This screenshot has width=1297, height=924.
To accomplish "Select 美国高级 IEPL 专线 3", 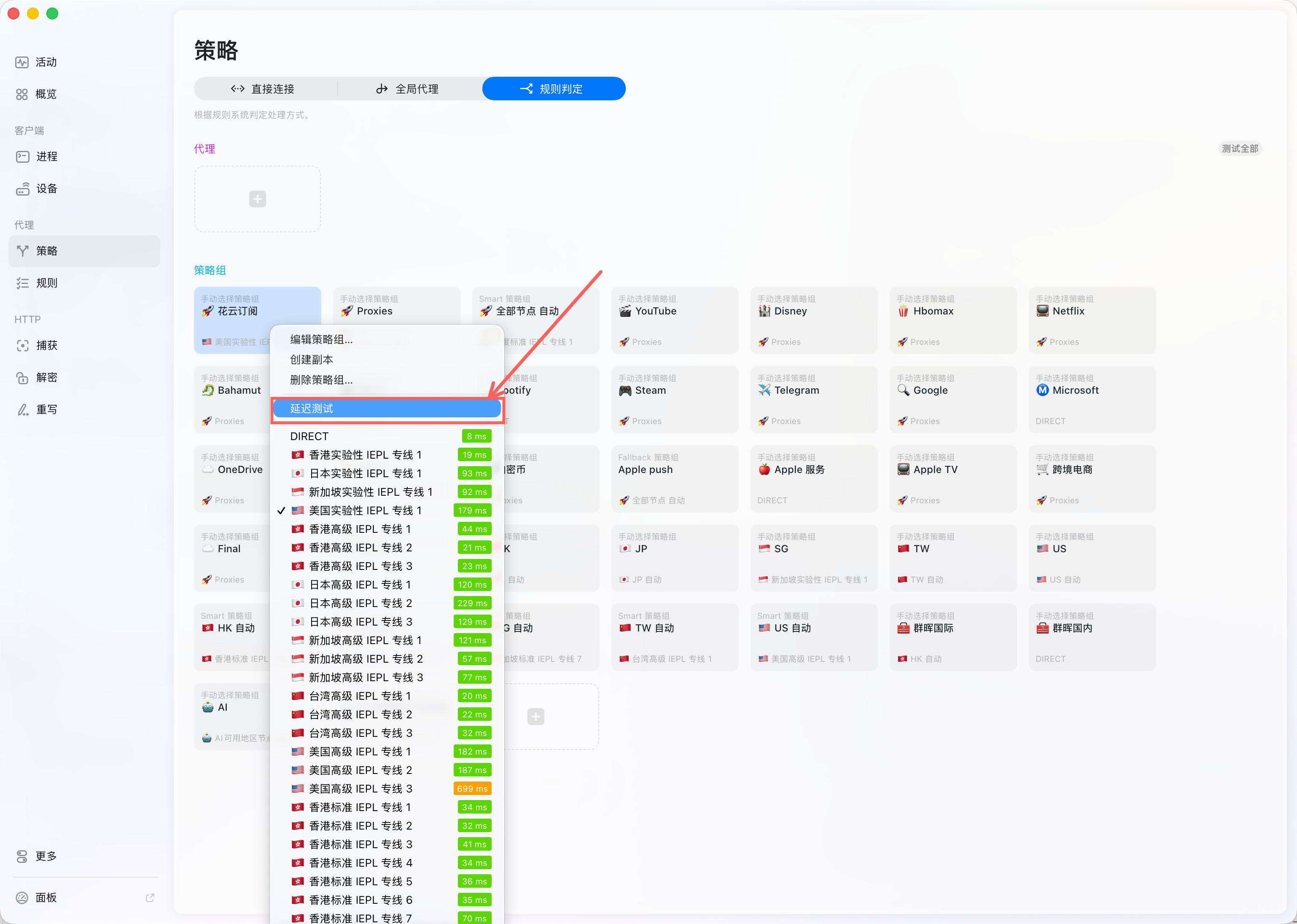I will click(387, 789).
